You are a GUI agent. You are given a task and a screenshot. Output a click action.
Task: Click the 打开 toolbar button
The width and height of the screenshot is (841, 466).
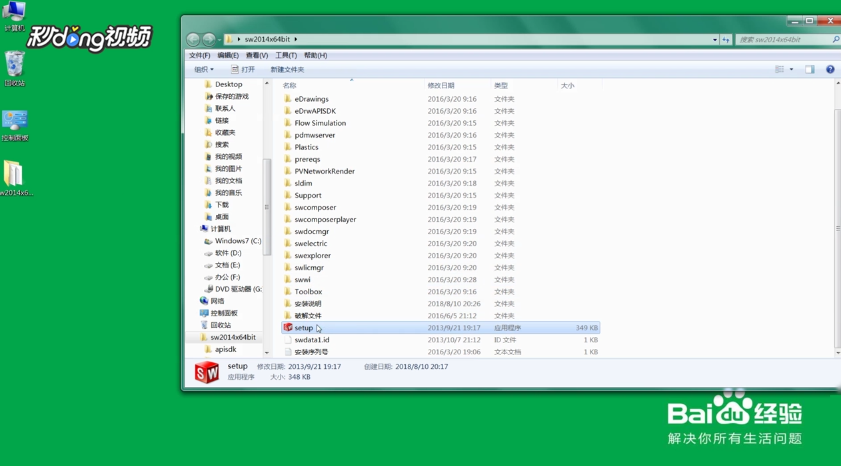point(243,69)
